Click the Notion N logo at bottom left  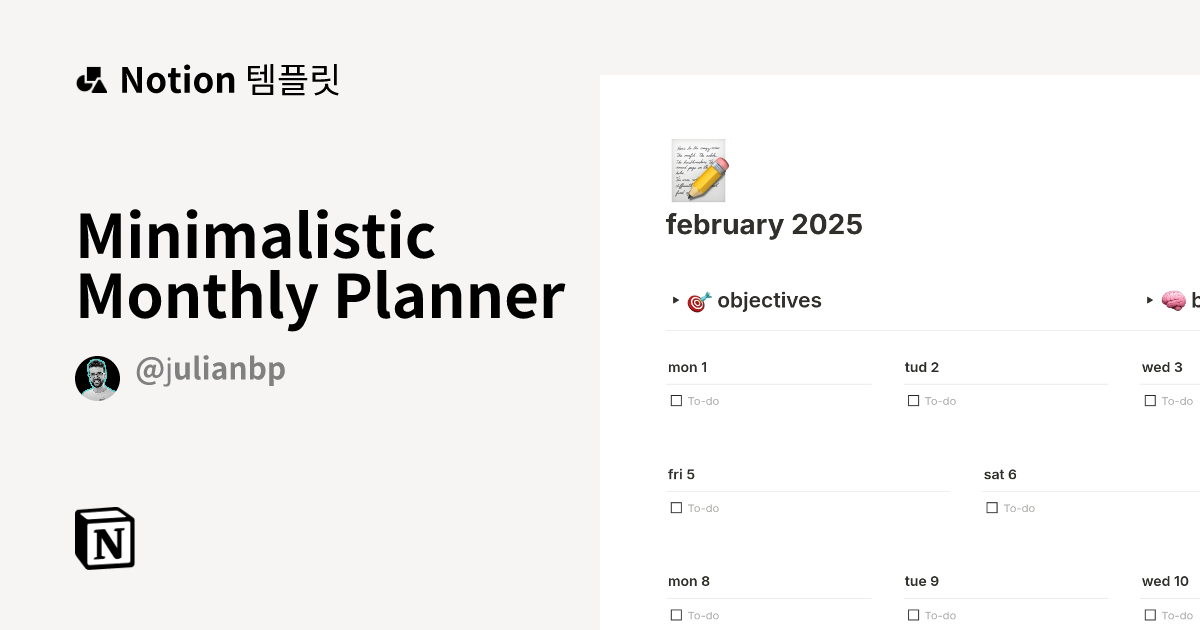(105, 538)
